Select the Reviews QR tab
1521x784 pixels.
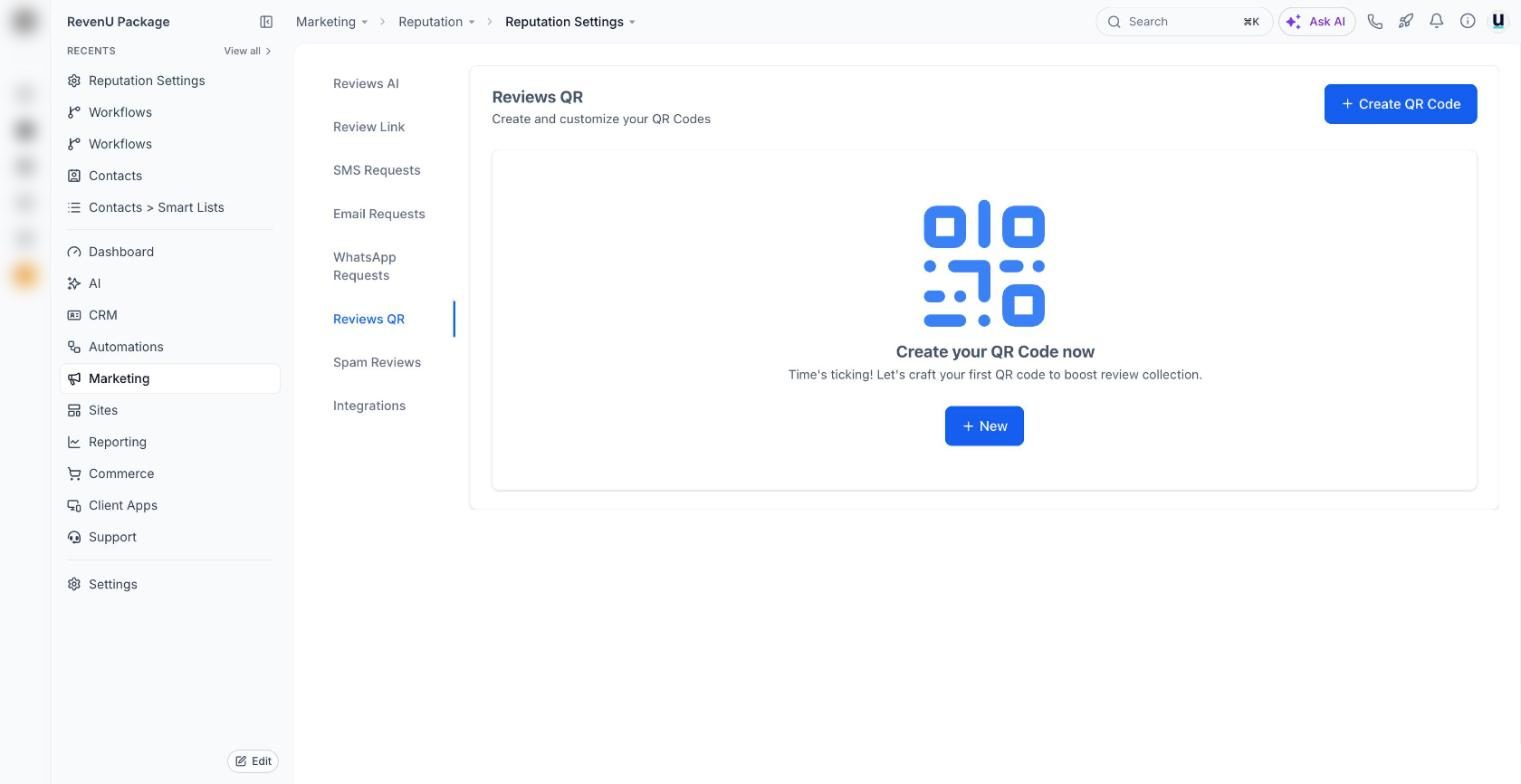pos(369,319)
